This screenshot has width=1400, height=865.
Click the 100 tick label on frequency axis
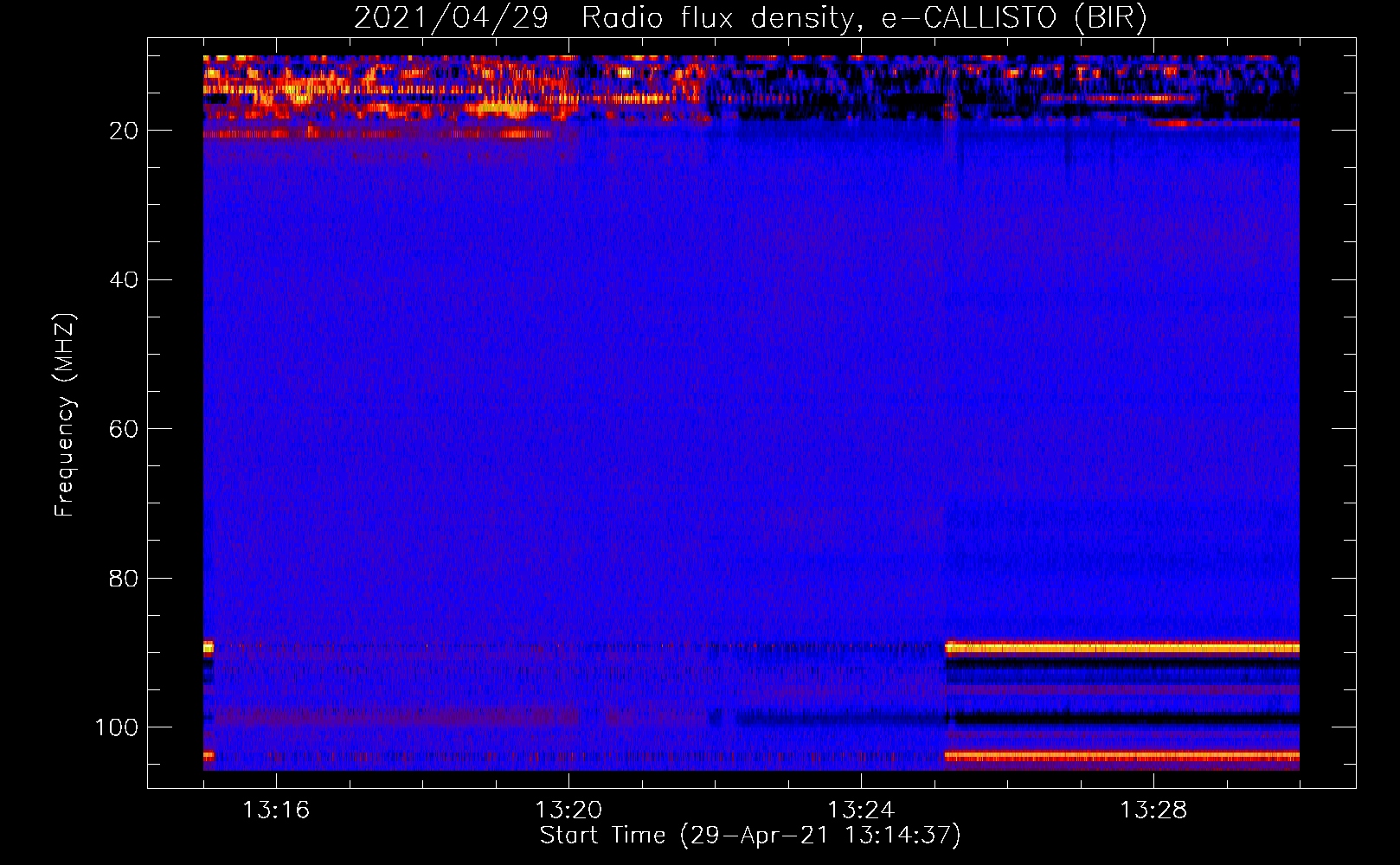[x=117, y=727]
